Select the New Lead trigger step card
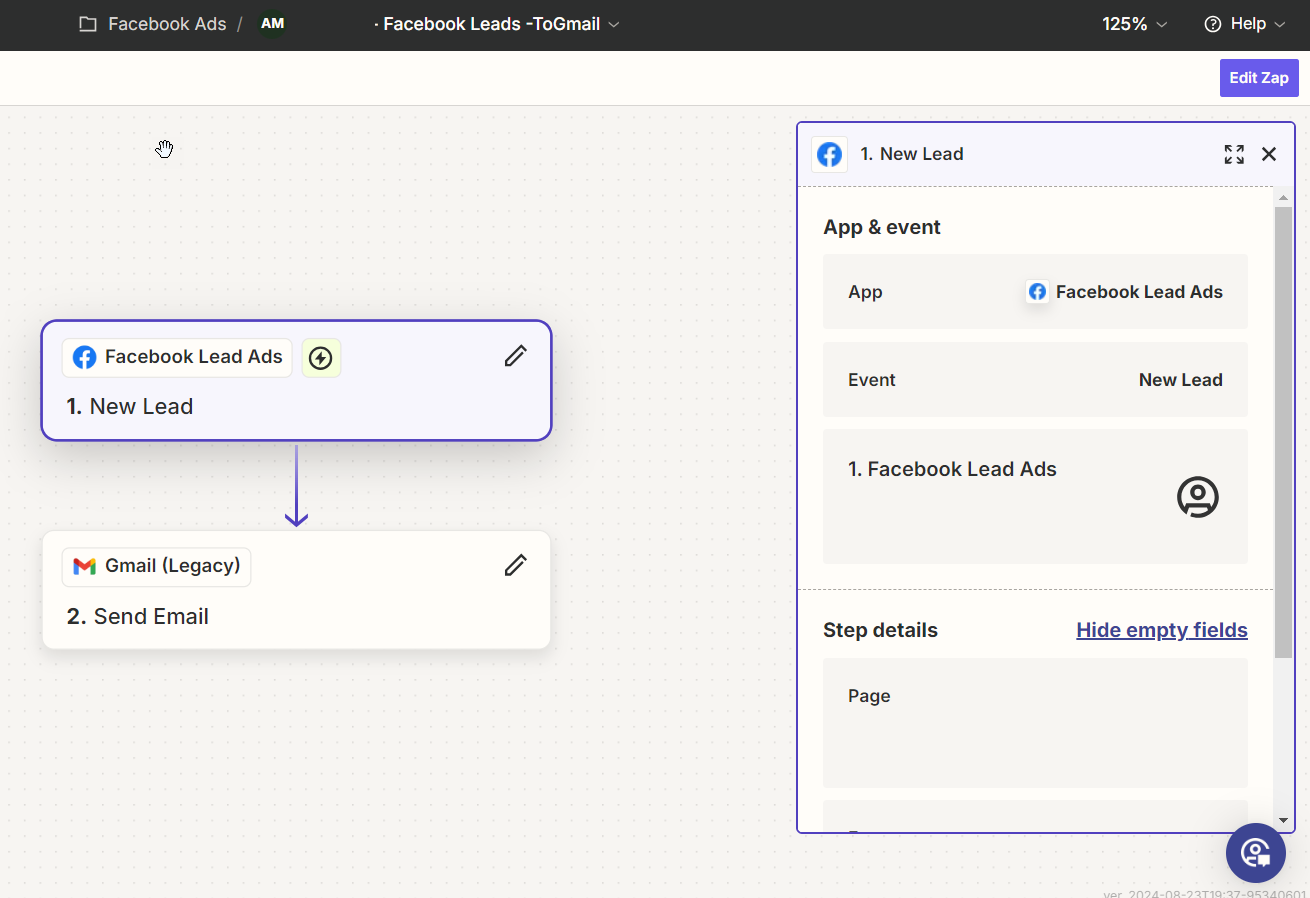Viewport: 1310px width, 898px height. pos(296,380)
